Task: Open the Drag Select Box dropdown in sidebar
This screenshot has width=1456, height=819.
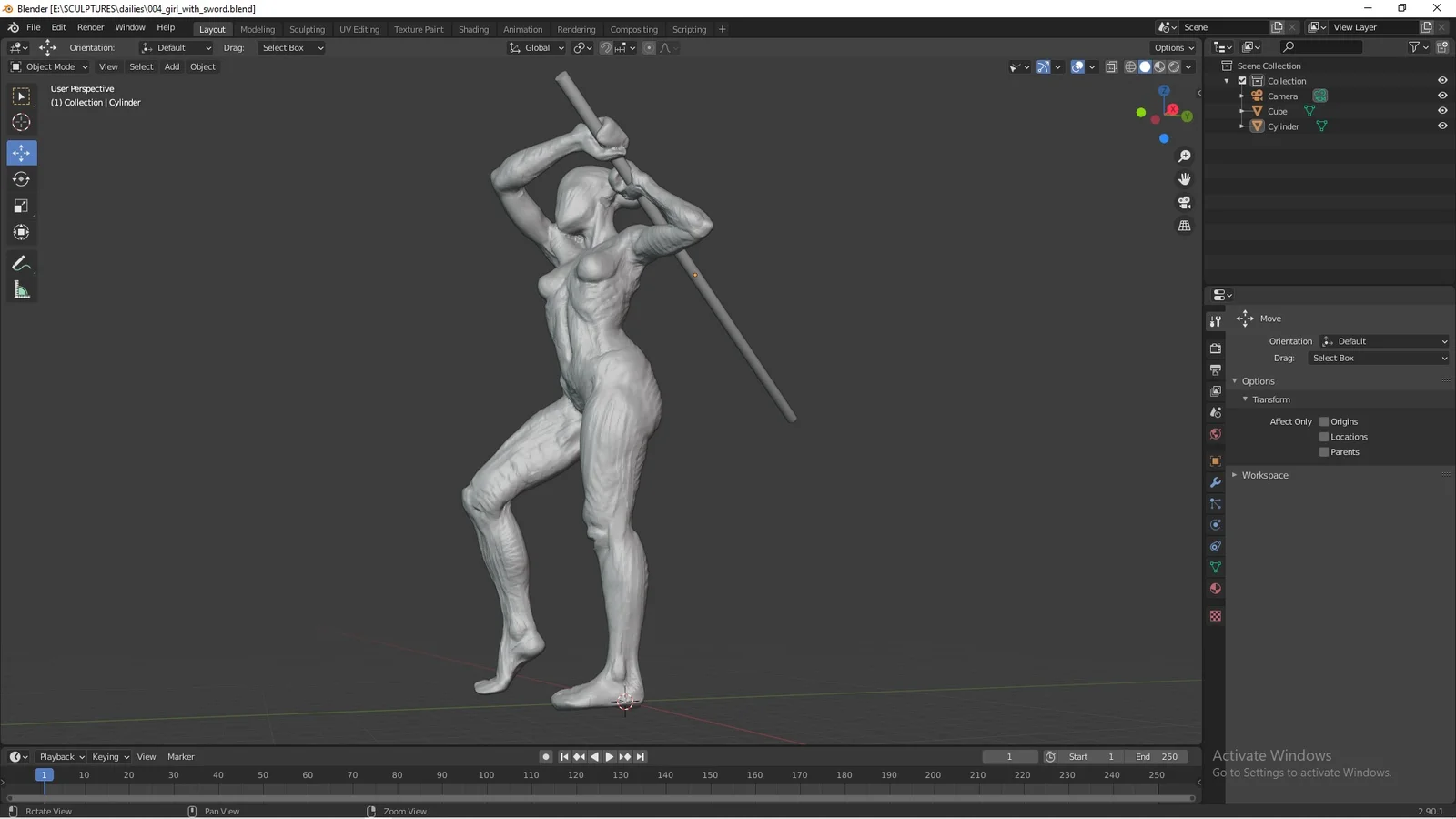Action: tap(1378, 358)
